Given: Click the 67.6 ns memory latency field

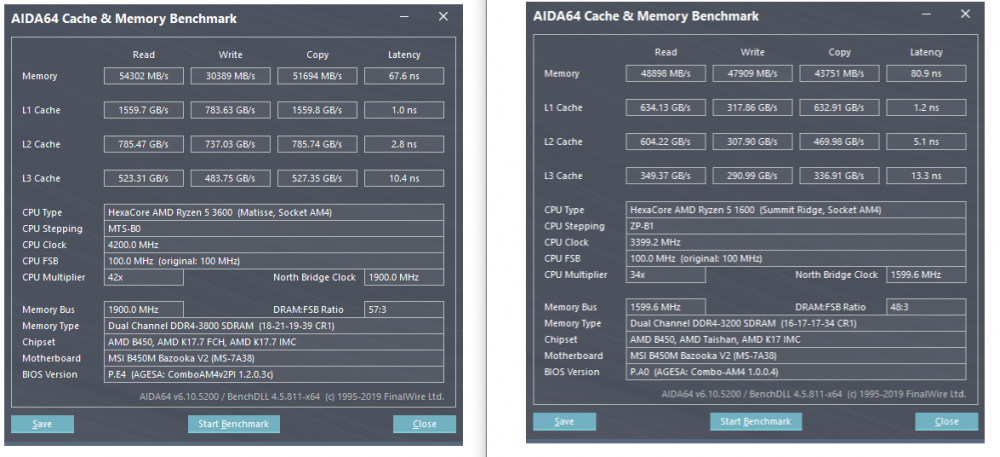Looking at the screenshot, I should click(x=404, y=76).
